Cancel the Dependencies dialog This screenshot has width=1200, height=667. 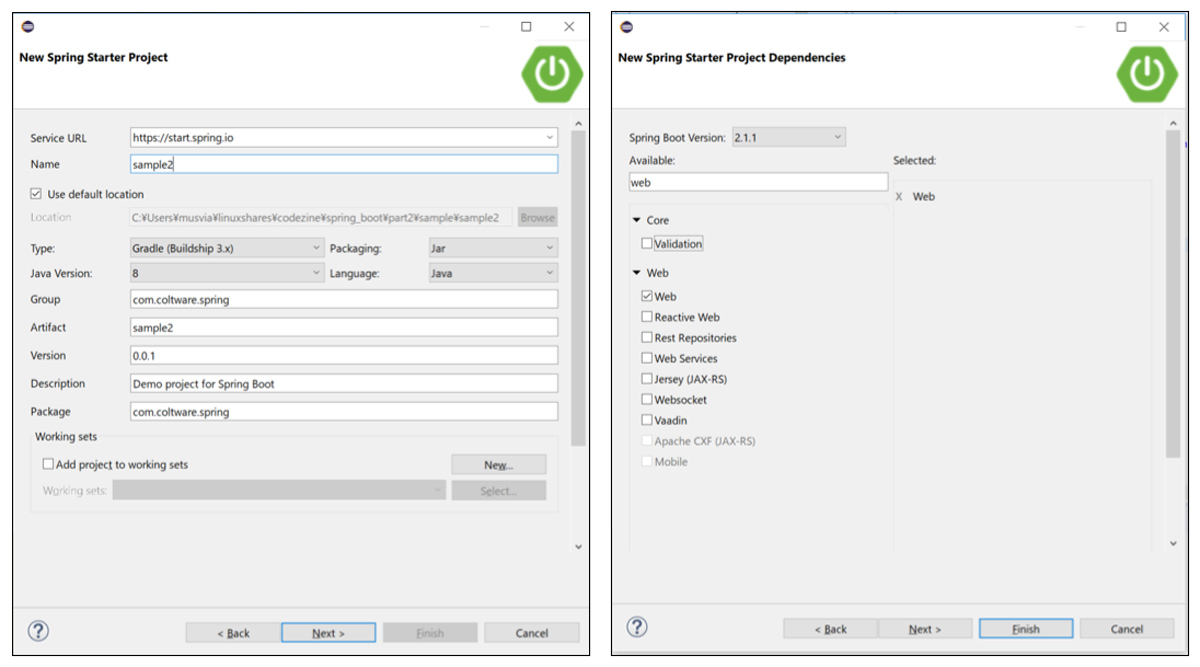pos(1126,629)
